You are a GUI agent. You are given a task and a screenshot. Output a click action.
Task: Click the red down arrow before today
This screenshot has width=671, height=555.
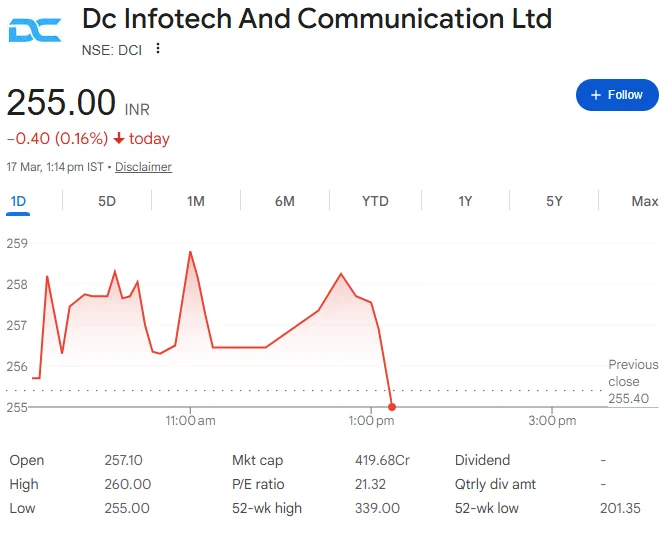click(x=119, y=138)
